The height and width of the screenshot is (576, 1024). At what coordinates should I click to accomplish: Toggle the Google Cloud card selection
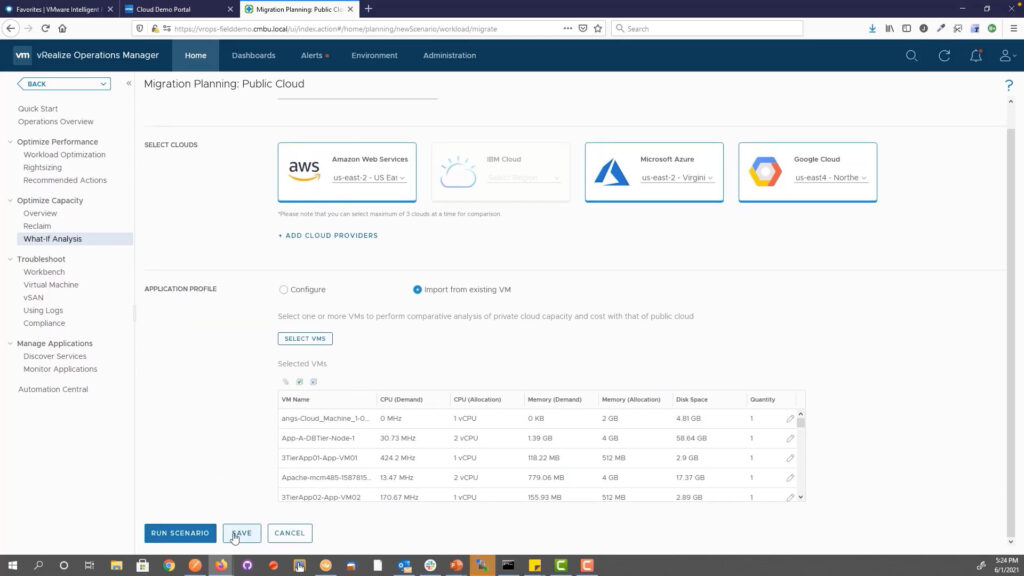(x=808, y=172)
